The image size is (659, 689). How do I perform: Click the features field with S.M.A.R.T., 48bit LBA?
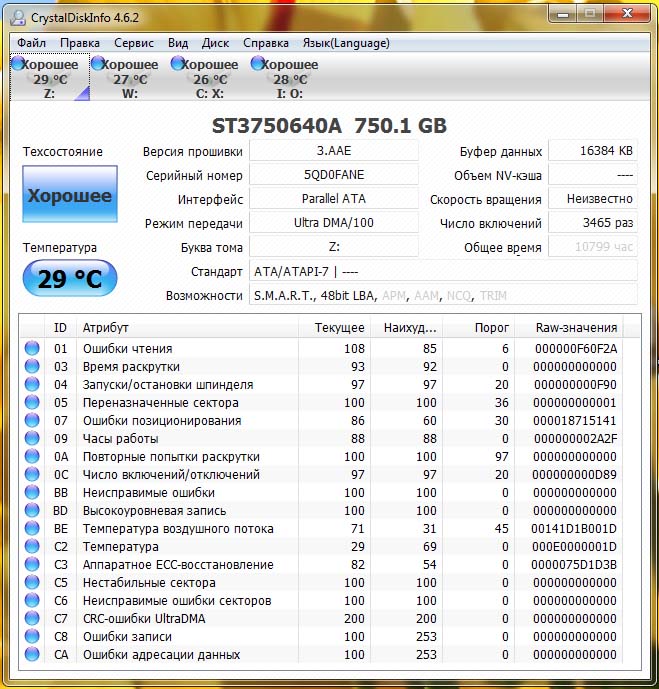[x=443, y=295]
